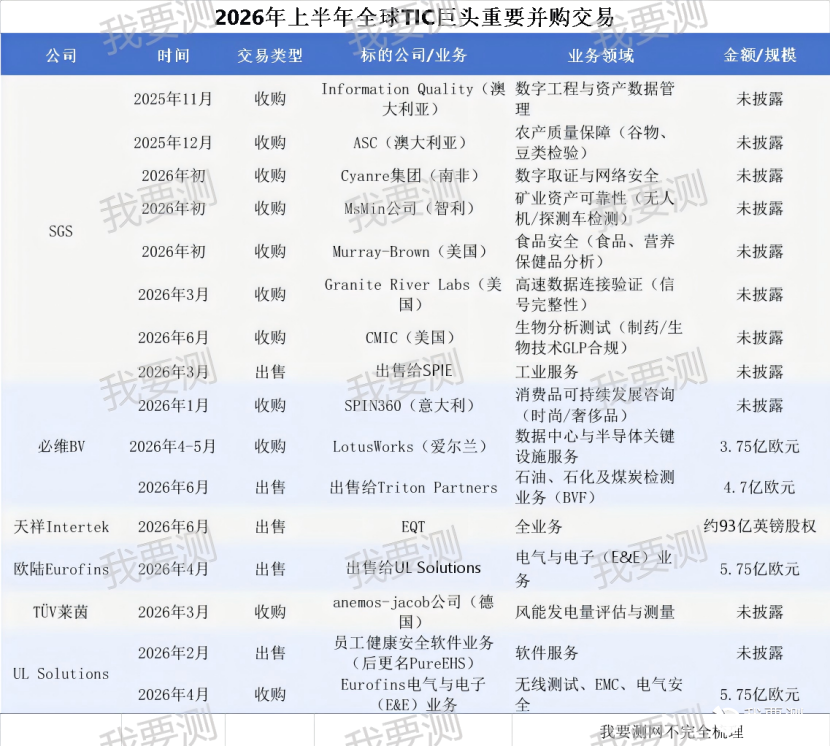This screenshot has height=747, width=830.
Task: Select the 2026年2月 date cell
Action: coord(173,653)
